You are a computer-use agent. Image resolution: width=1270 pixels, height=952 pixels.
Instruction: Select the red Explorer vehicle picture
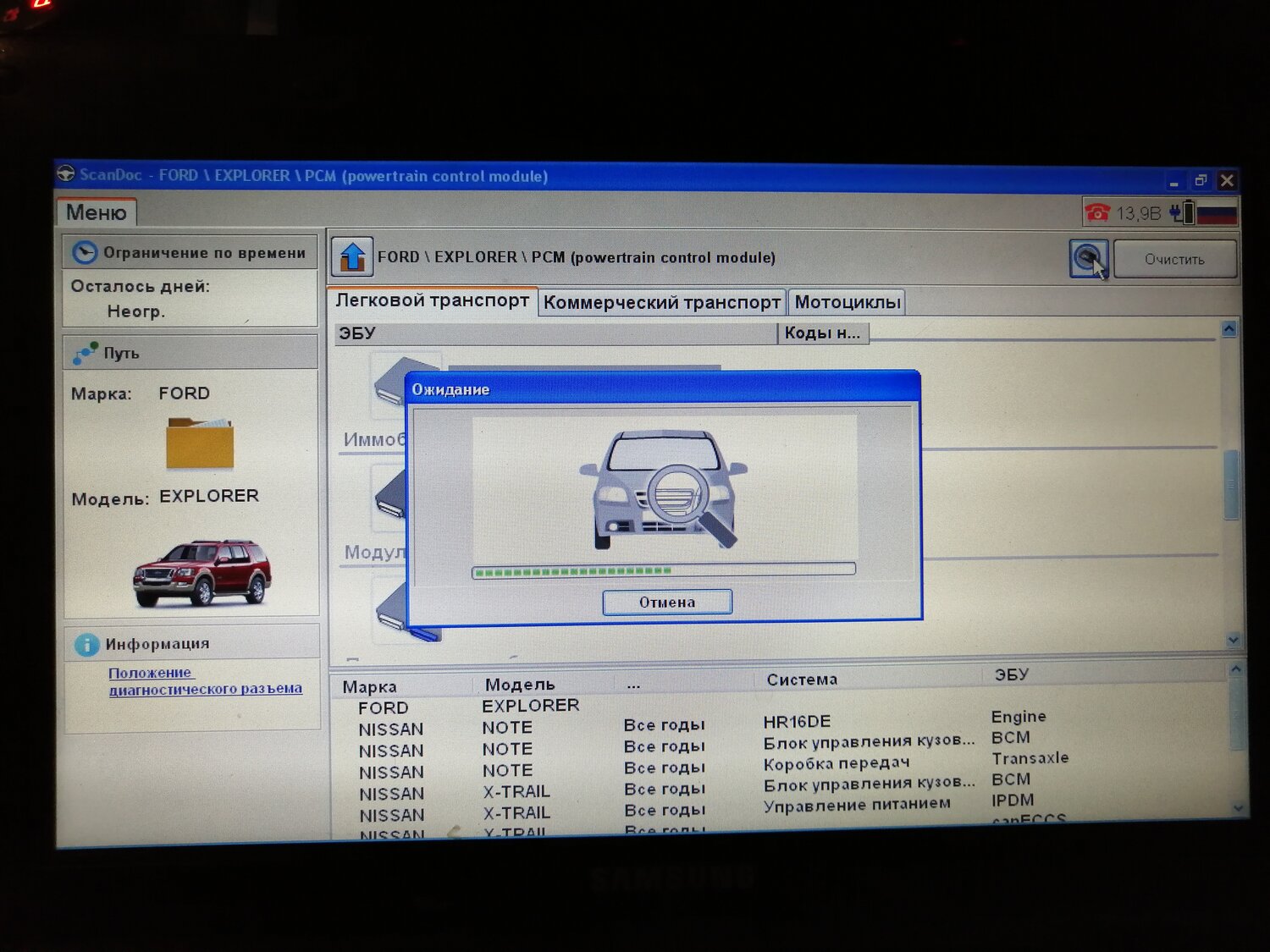202,573
